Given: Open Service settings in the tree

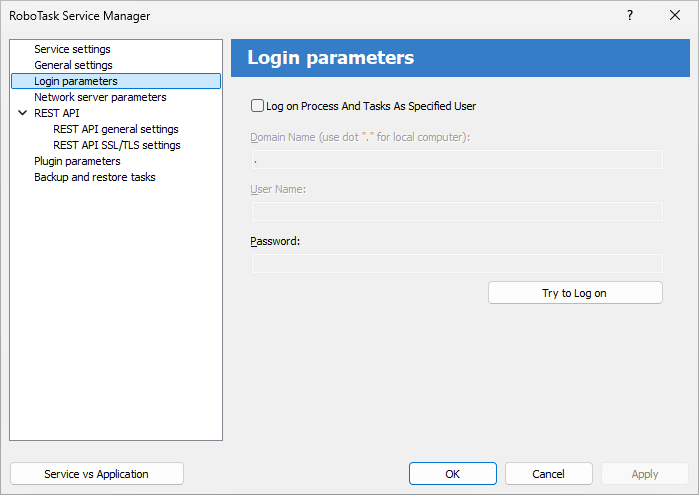Looking at the screenshot, I should 72,49.
